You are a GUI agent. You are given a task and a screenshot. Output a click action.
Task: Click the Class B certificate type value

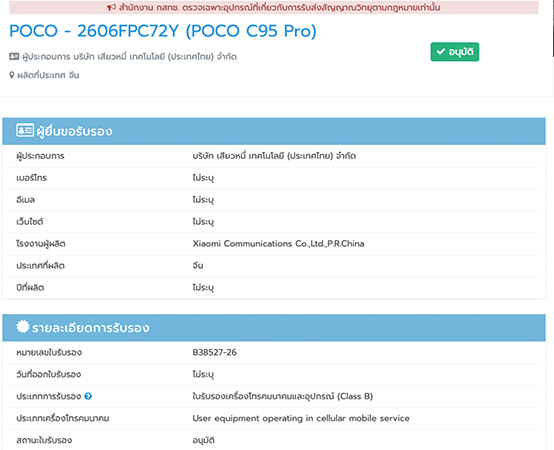(283, 396)
